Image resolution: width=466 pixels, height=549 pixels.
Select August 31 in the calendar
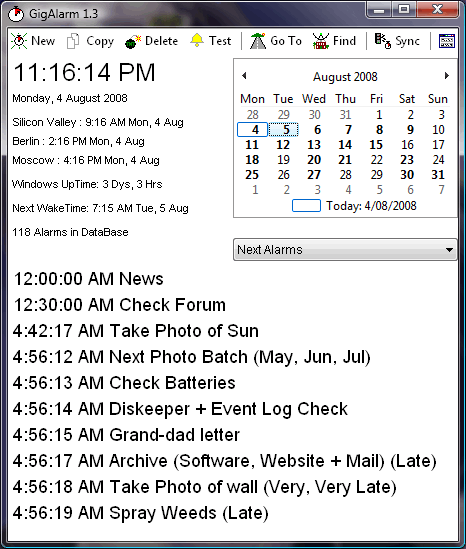pos(438,175)
